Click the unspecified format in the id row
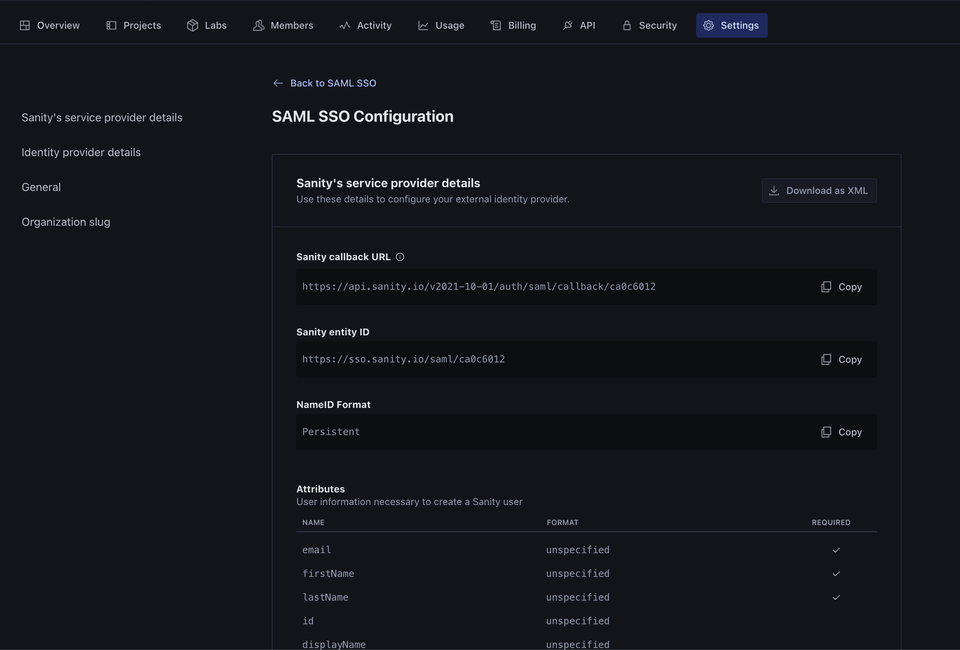The height and width of the screenshot is (650, 960). pos(577,621)
